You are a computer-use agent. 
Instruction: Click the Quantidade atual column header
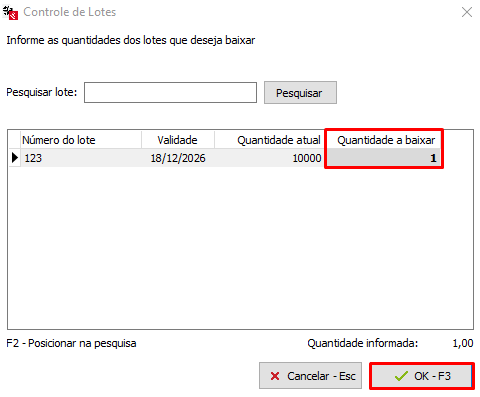point(269,140)
